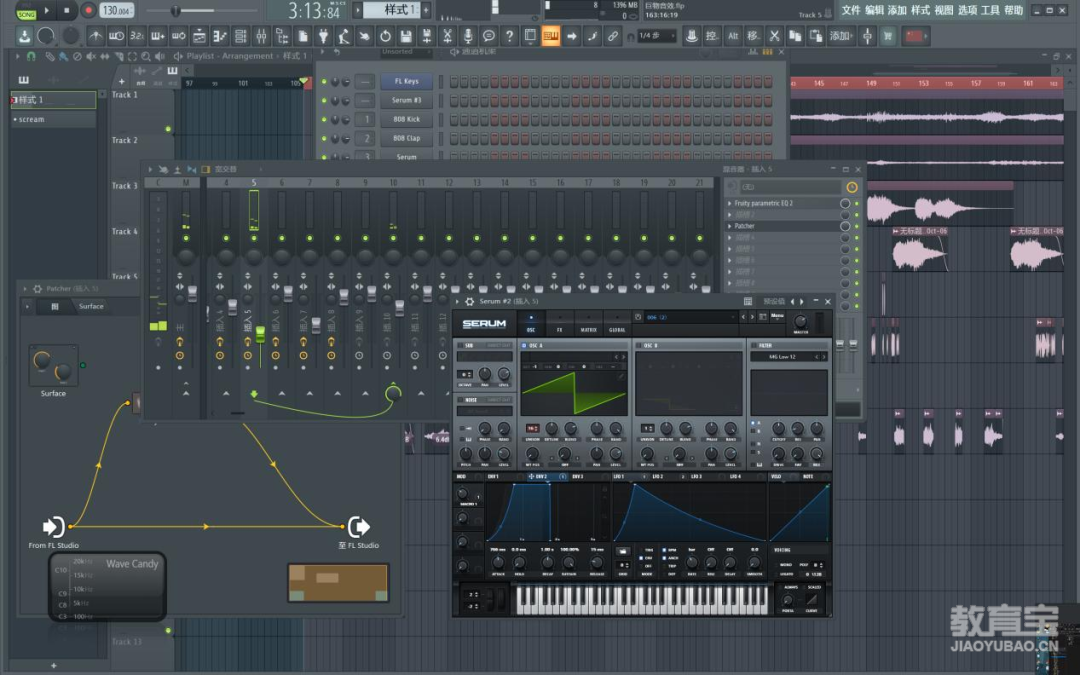Expand the Patcher effect slot arrow
The width and height of the screenshot is (1080, 675).
(729, 226)
